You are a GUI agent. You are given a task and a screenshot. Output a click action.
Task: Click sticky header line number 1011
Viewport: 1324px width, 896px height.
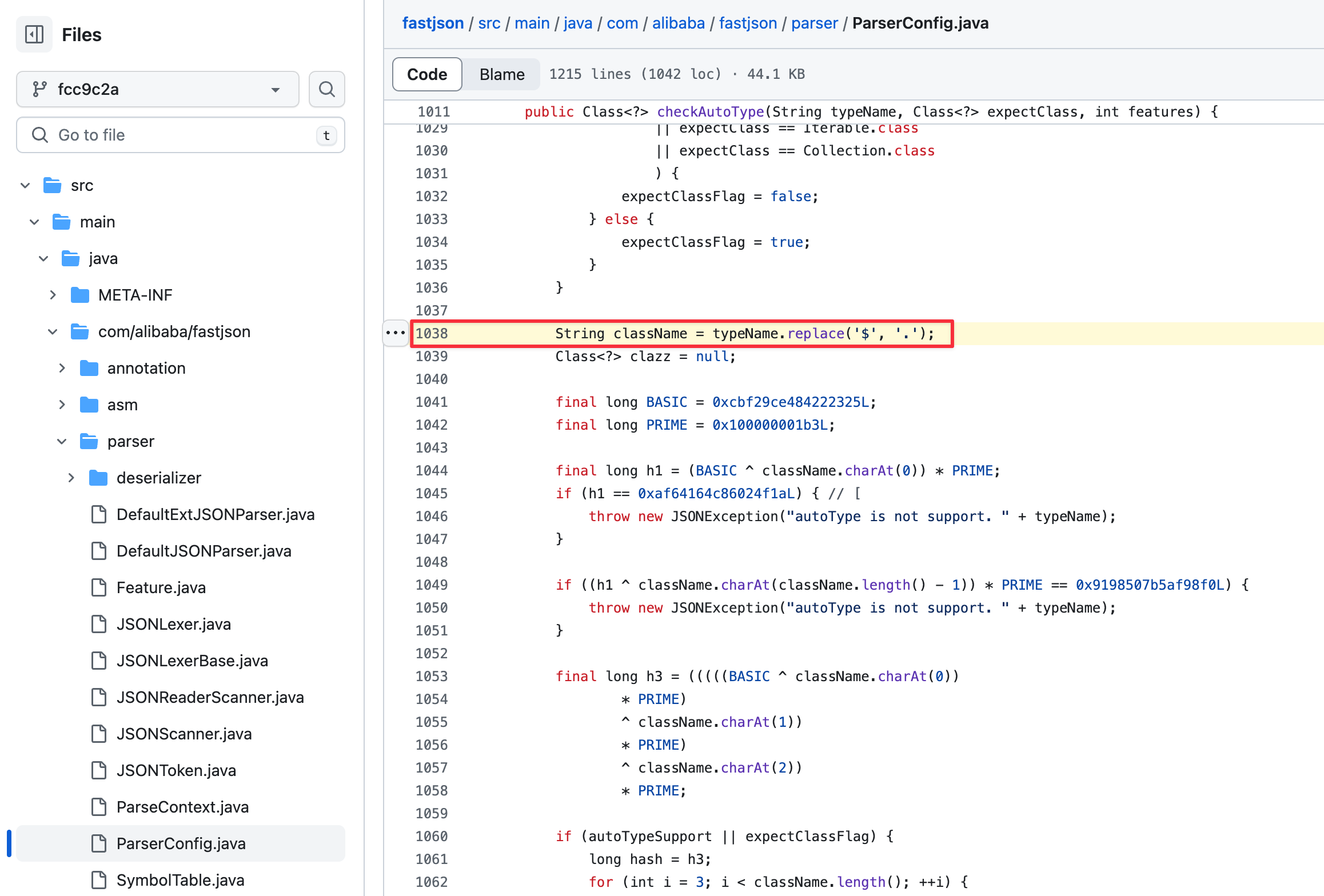point(434,111)
